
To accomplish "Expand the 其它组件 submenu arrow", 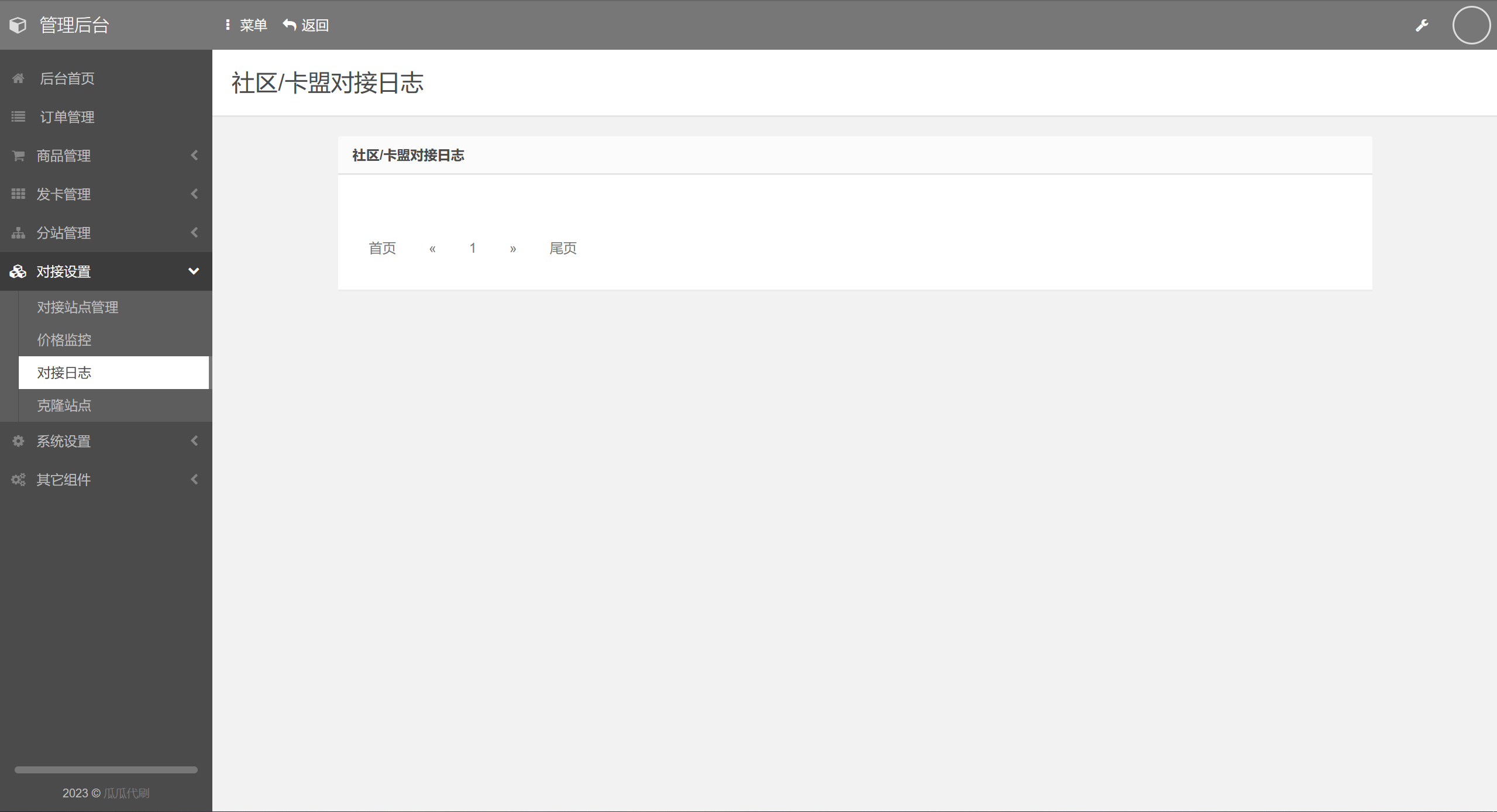I will pyautogui.click(x=194, y=480).
